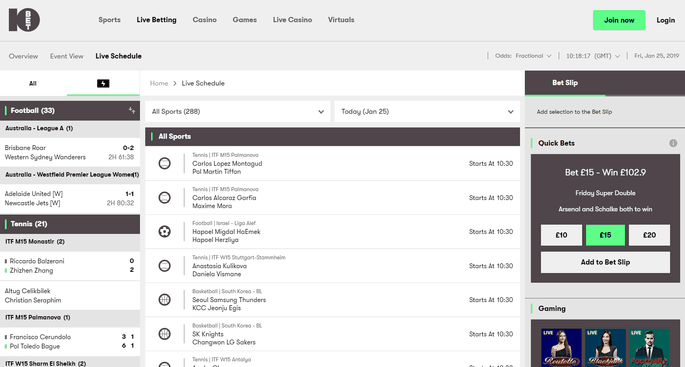Open the GMT timezone dropdown
685x367 pixels.
click(593, 56)
